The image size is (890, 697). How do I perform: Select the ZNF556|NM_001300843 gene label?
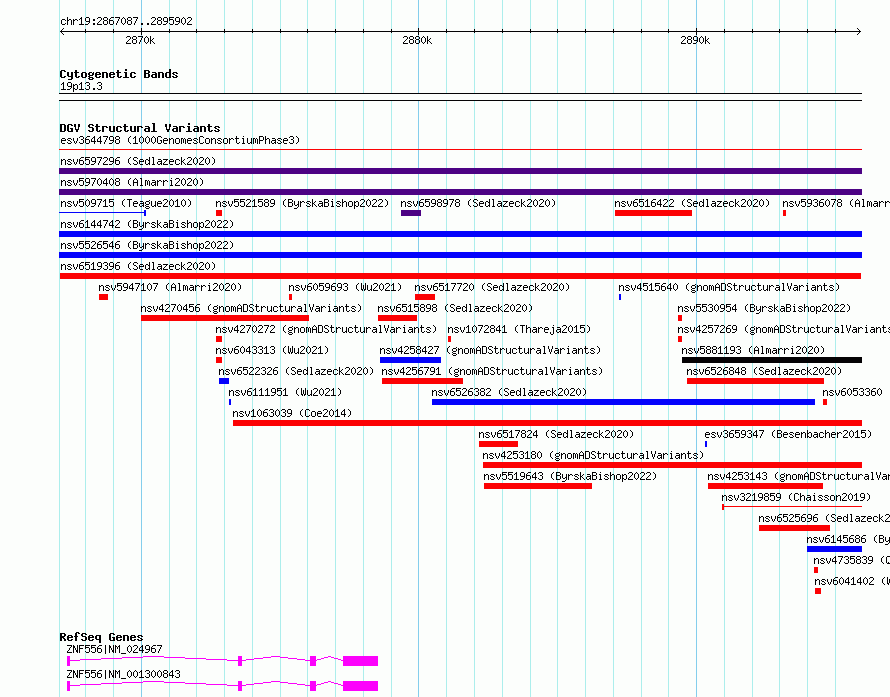124,674
